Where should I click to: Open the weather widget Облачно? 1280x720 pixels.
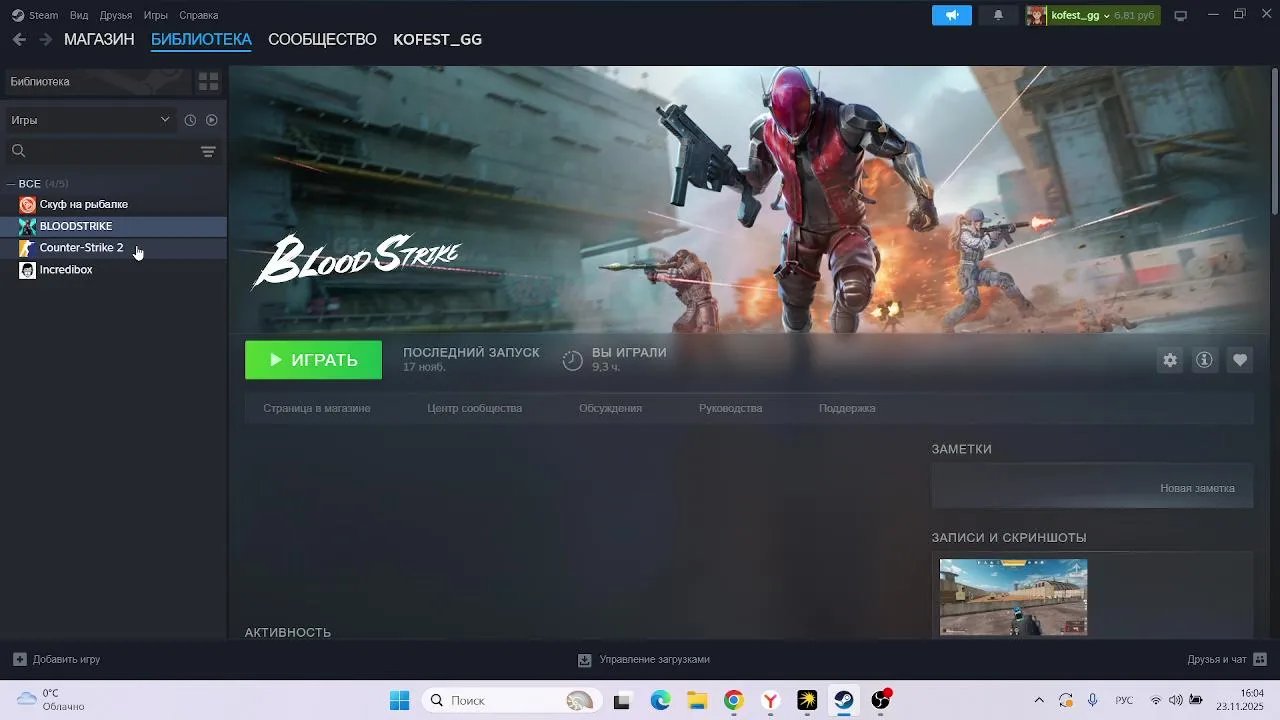(50, 700)
